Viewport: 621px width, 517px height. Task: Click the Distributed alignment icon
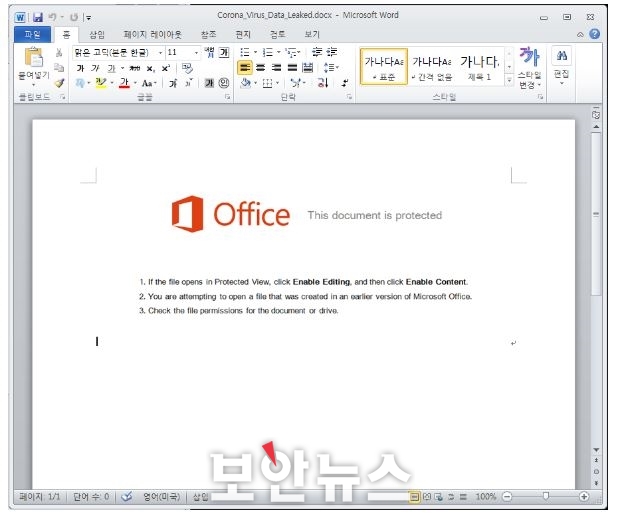pos(307,68)
